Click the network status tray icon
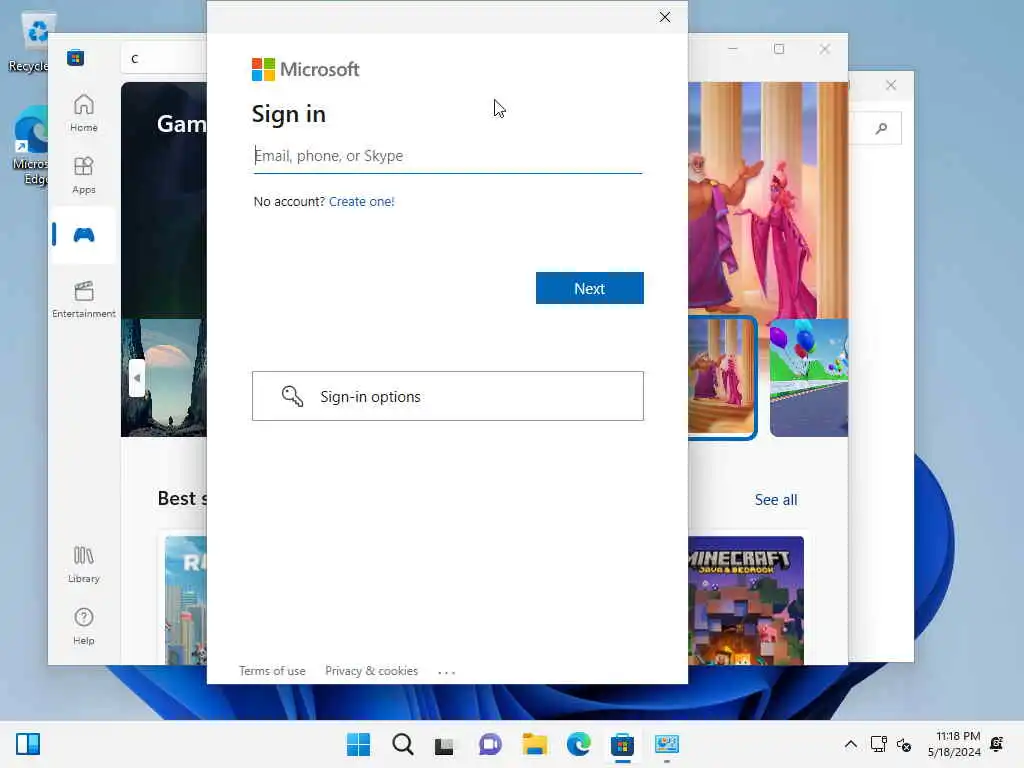The width and height of the screenshot is (1024, 768). pos(878,744)
